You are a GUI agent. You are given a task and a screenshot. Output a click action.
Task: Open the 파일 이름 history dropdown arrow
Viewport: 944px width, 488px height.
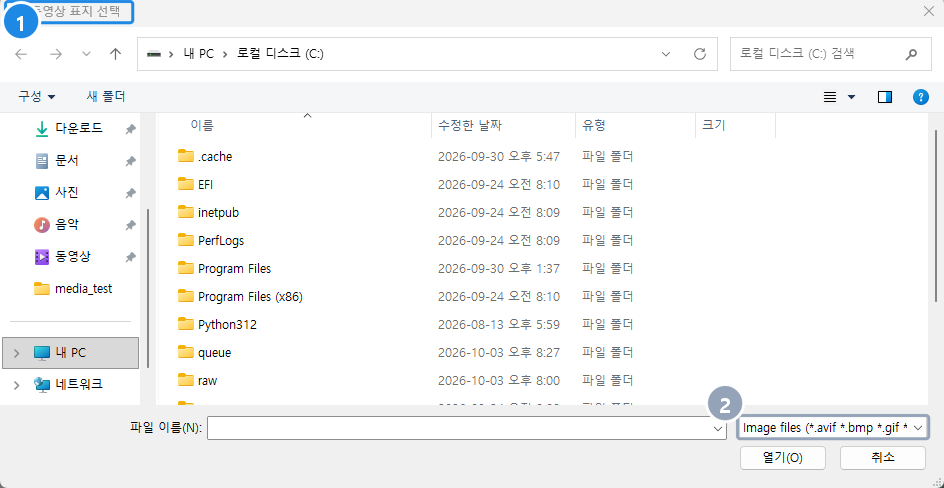pos(718,428)
